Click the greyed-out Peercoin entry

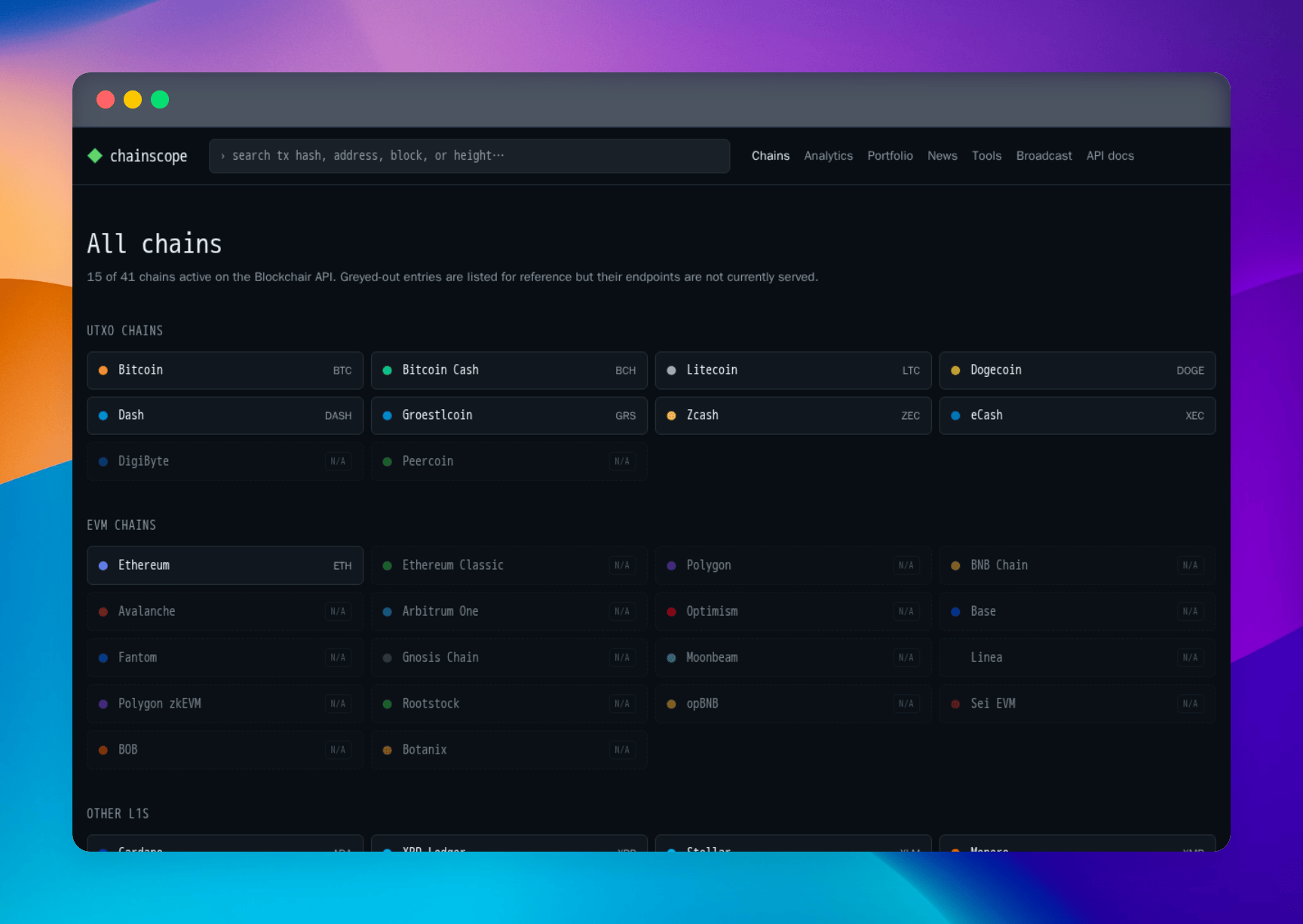509,461
